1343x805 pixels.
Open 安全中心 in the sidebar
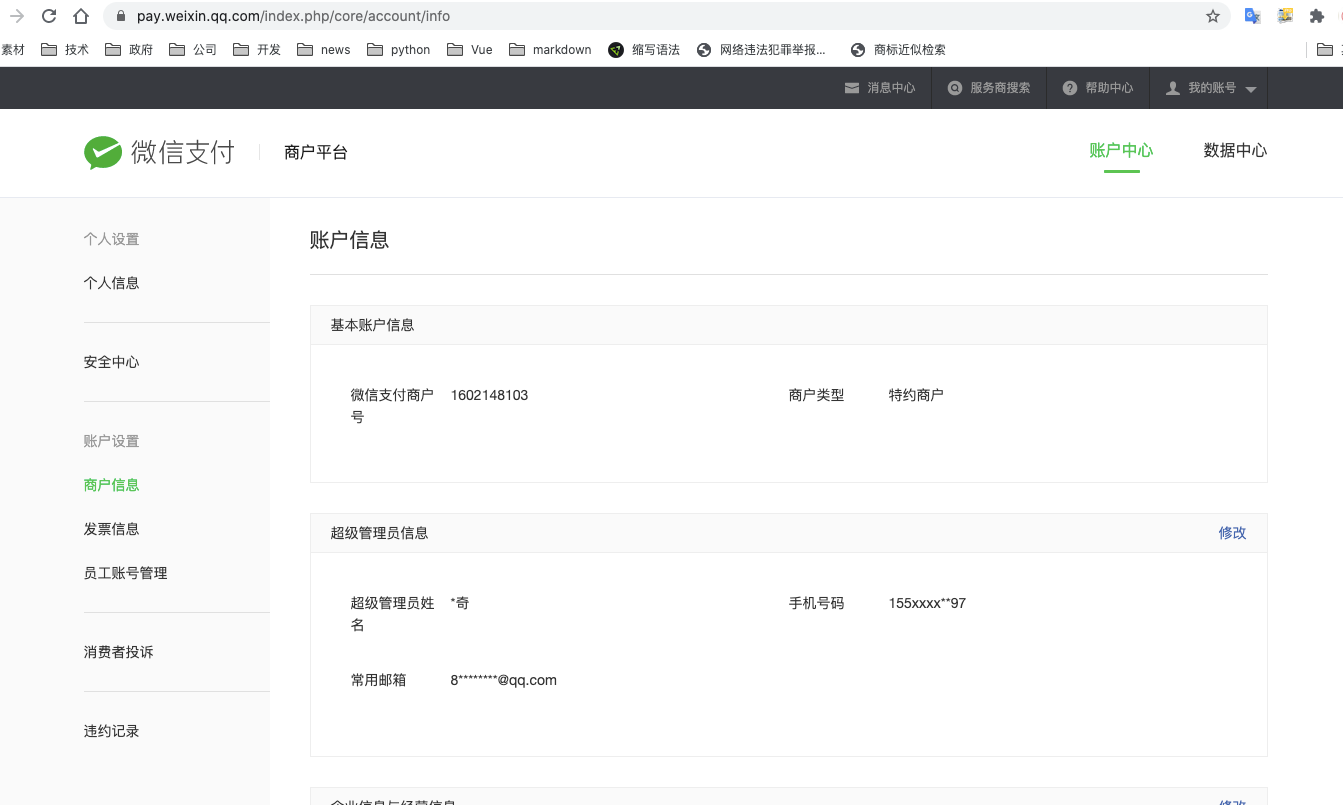112,362
